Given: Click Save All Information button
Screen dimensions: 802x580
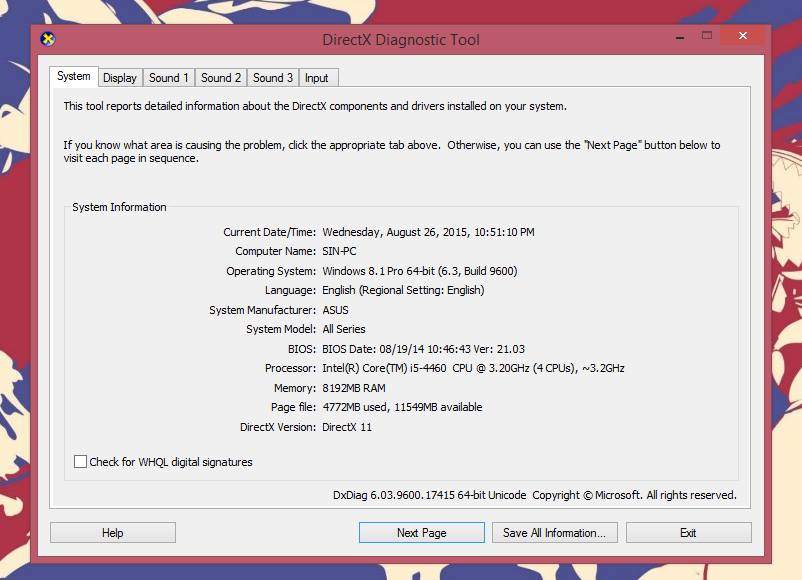Looking at the screenshot, I should pyautogui.click(x=554, y=532).
